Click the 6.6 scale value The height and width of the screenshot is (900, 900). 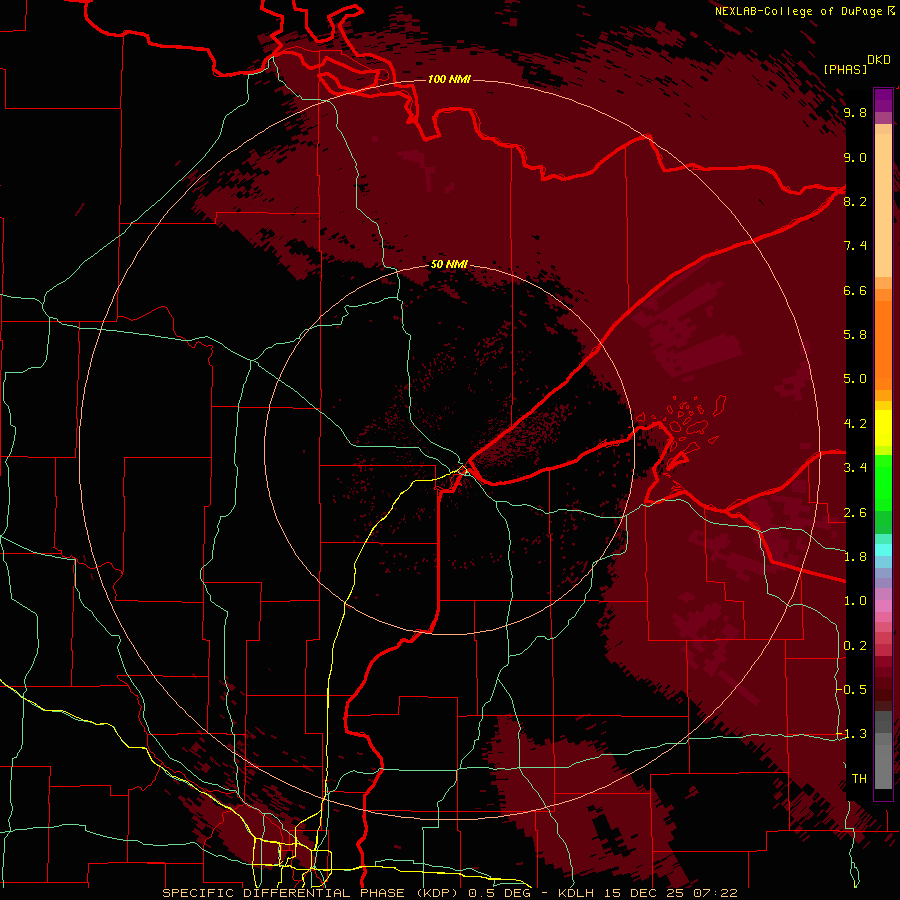(x=855, y=290)
